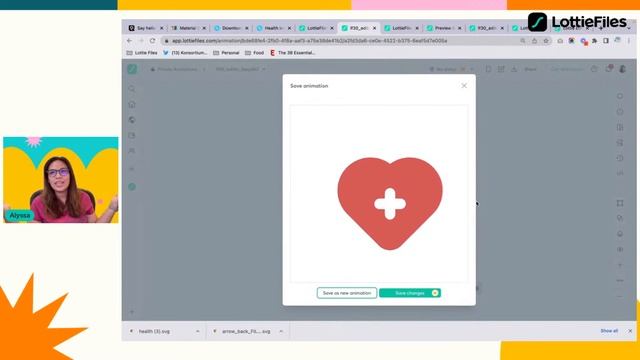The height and width of the screenshot is (360, 640).
Task: Click the home icon in the LottieFiles sidebar
Action: click(x=132, y=104)
